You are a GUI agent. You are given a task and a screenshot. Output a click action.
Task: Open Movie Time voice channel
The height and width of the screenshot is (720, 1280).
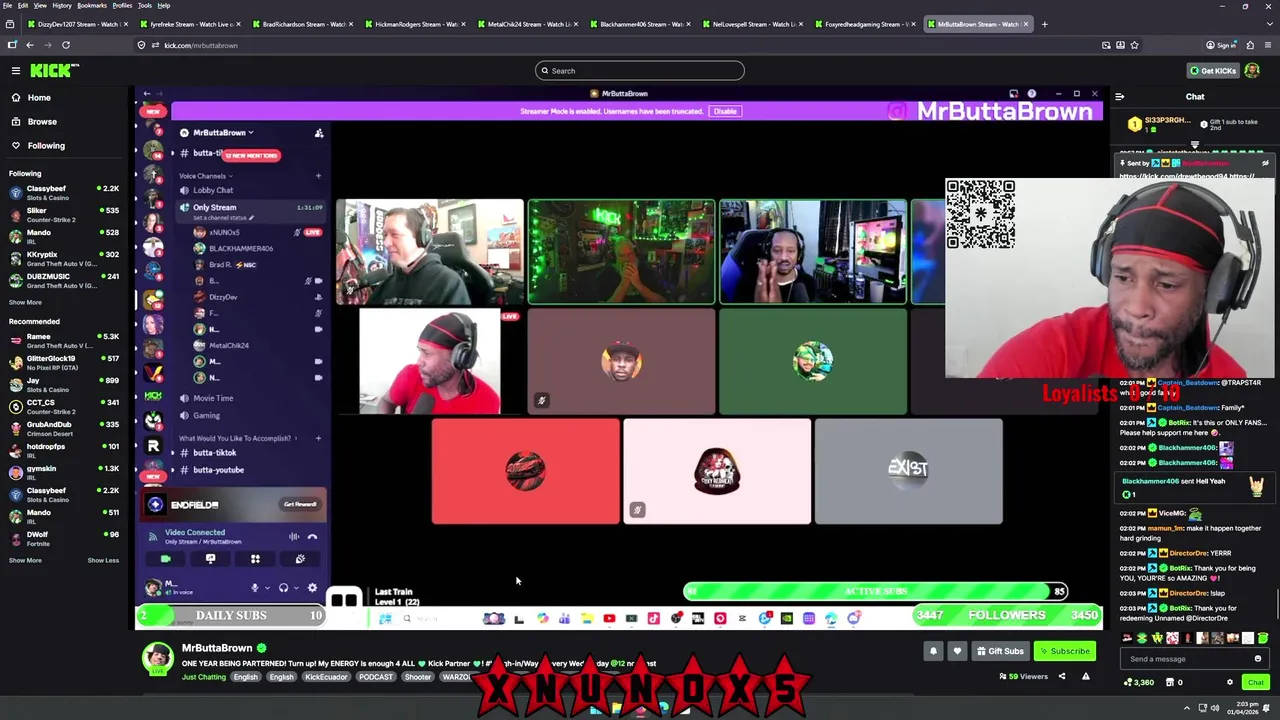213,398
